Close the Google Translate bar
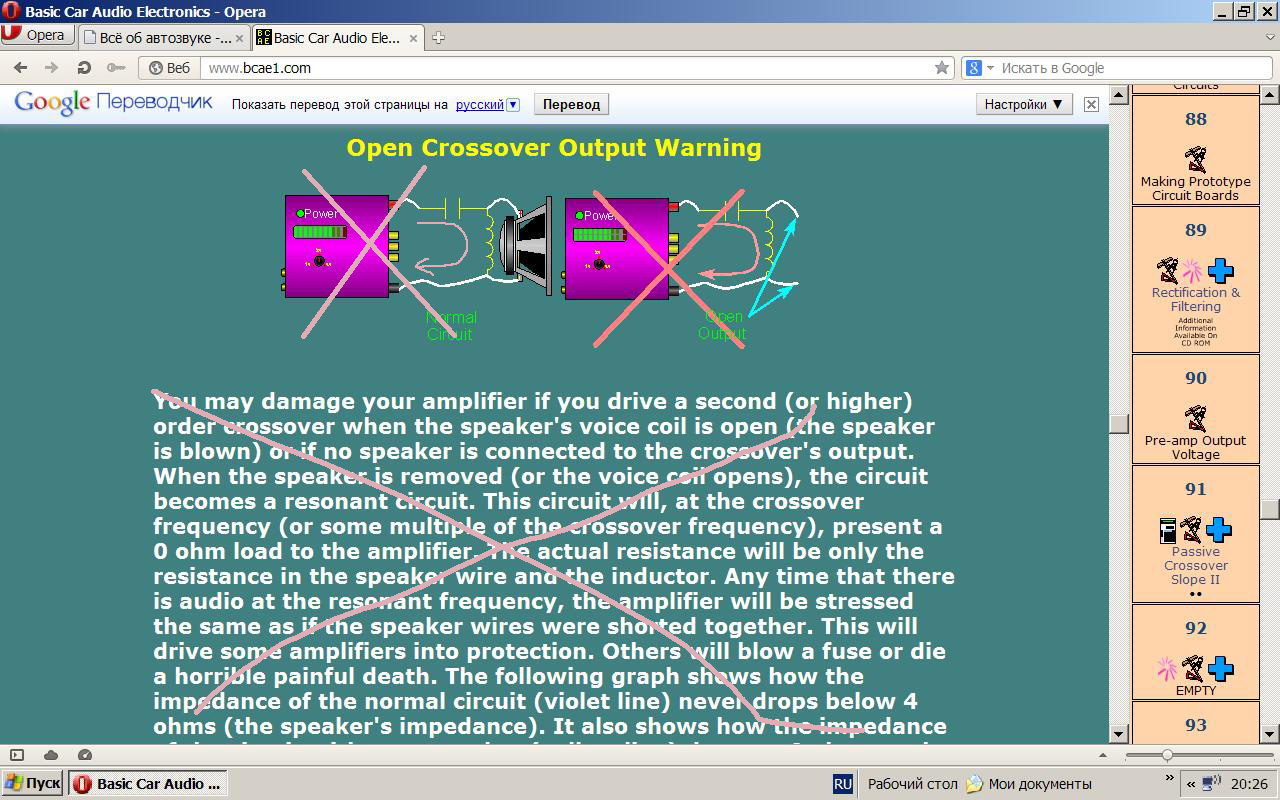 [1091, 104]
